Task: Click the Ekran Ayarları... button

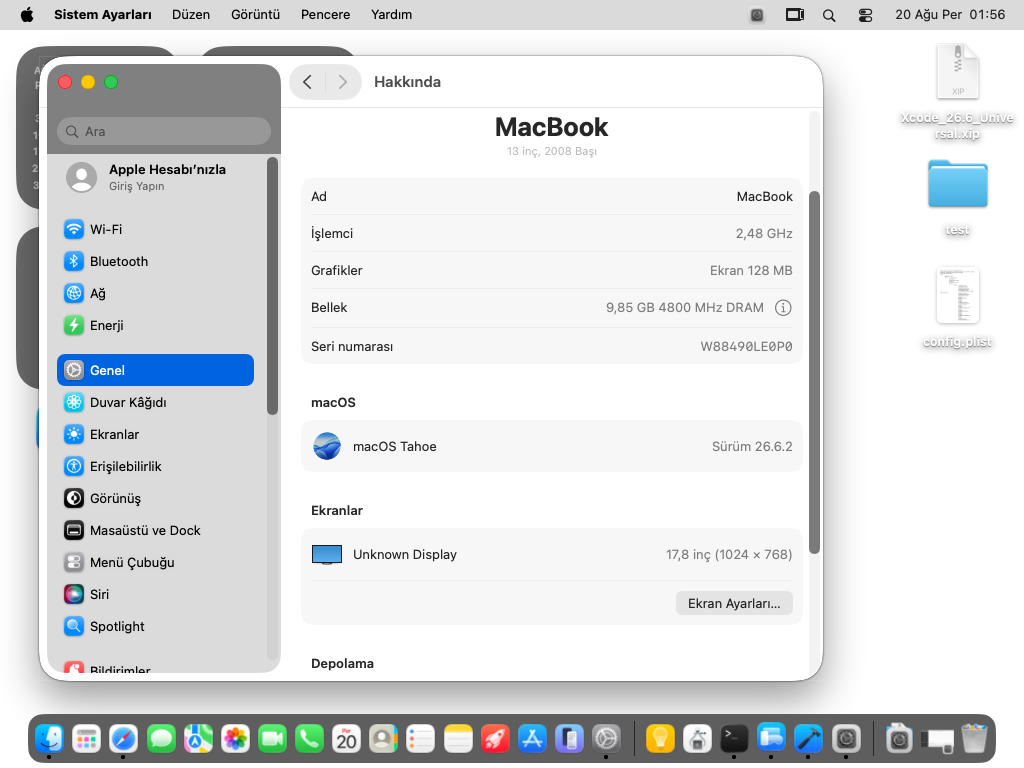Action: coord(734,603)
